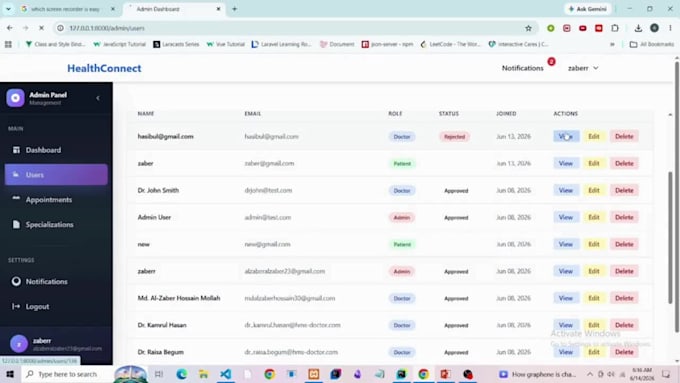View the hasibul@gmail.com user
The image size is (680, 383).
(x=566, y=137)
